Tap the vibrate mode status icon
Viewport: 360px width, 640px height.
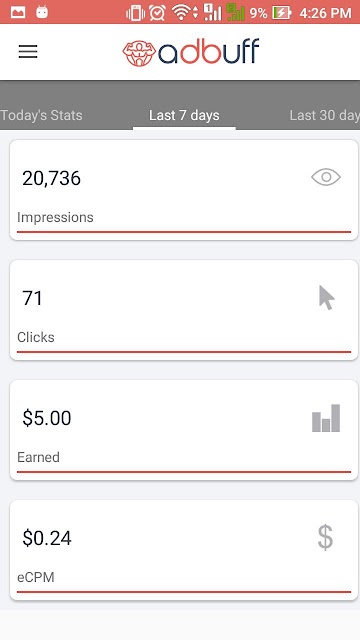coord(136,13)
